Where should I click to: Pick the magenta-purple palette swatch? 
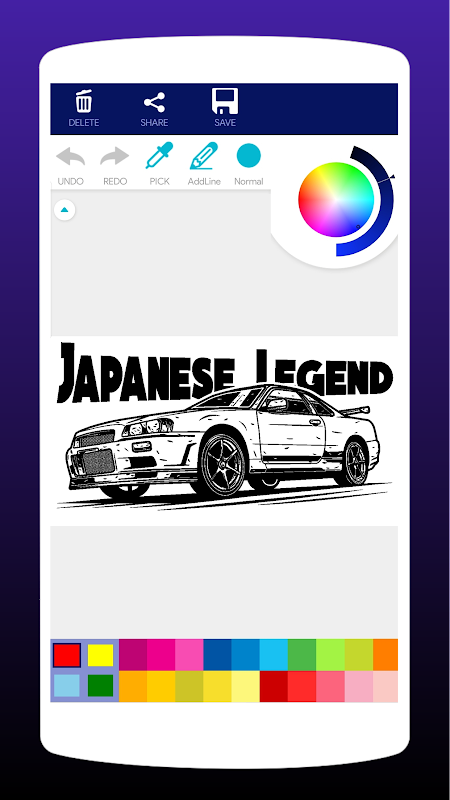click(x=133, y=655)
